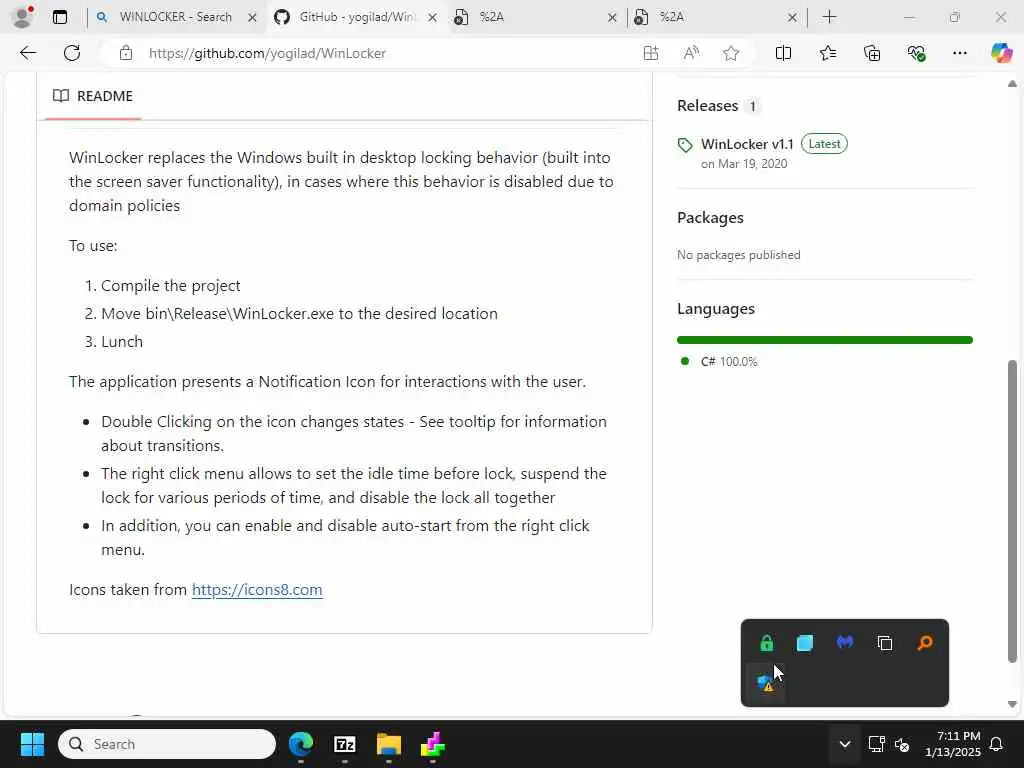Refresh the GitHub page
This screenshot has height=768, width=1024.
point(72,53)
